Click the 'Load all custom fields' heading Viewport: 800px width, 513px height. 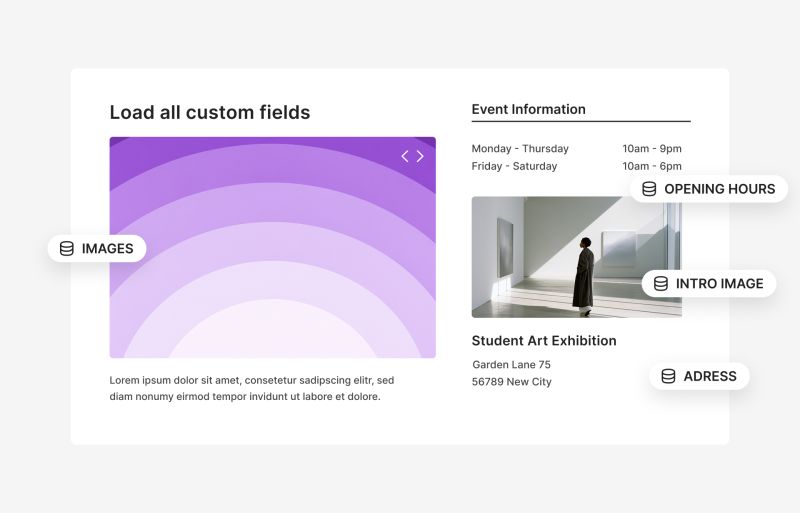pyautogui.click(x=210, y=112)
